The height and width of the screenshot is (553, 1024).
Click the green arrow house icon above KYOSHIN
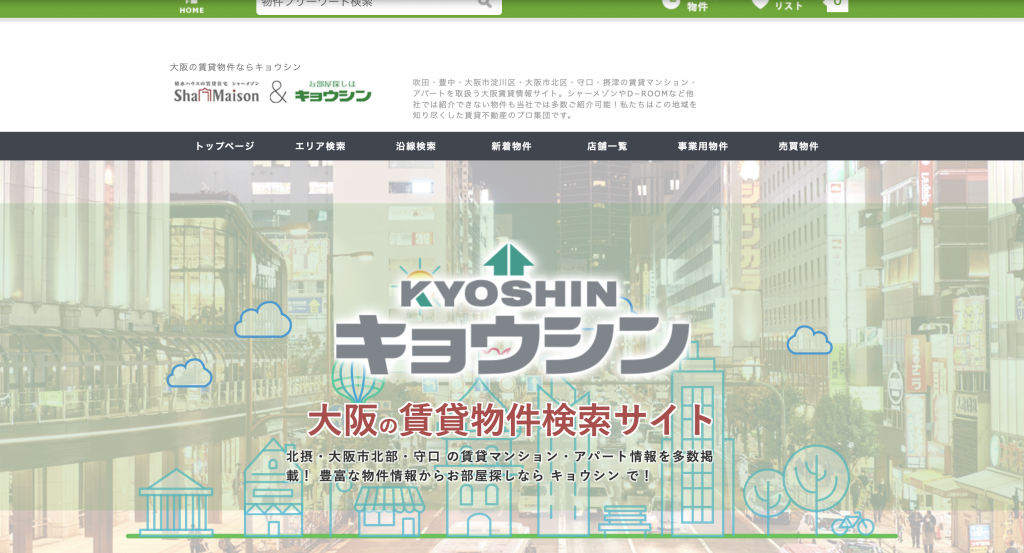(509, 260)
